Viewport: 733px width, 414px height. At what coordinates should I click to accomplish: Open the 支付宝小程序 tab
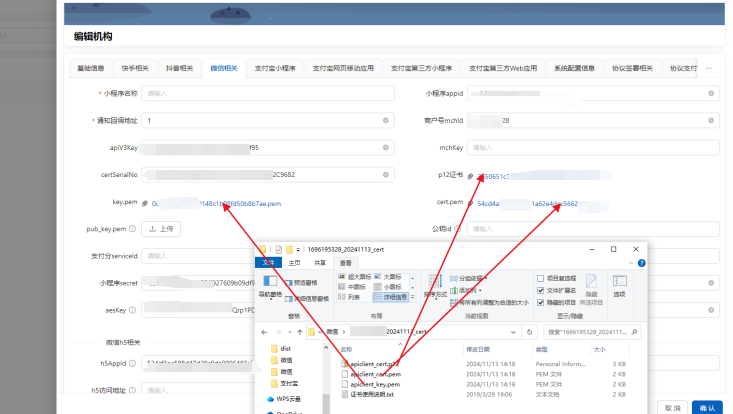275,68
